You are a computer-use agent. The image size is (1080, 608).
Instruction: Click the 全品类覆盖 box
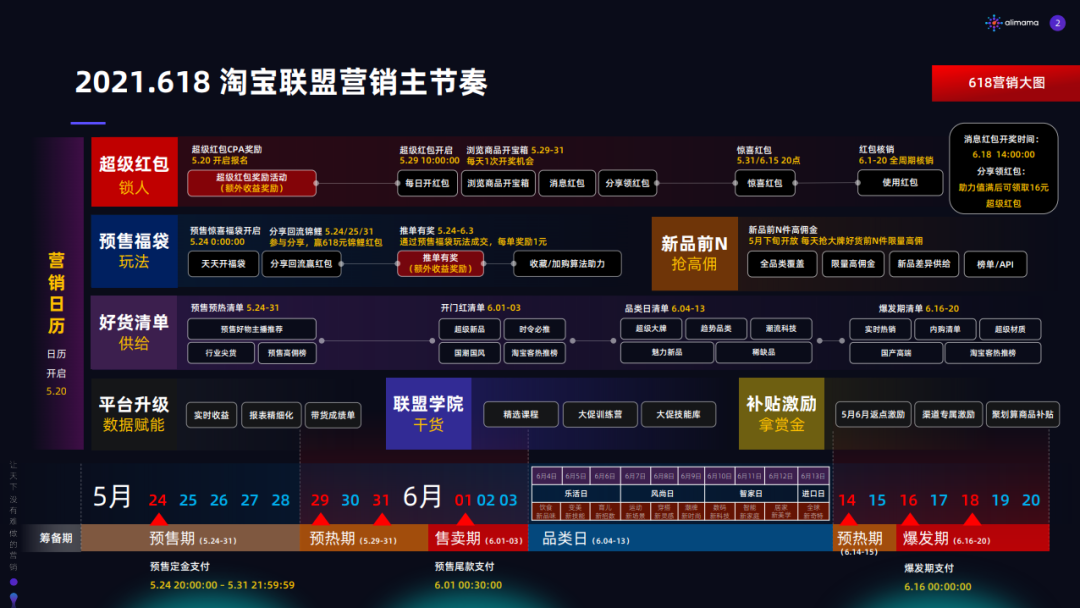[782, 264]
